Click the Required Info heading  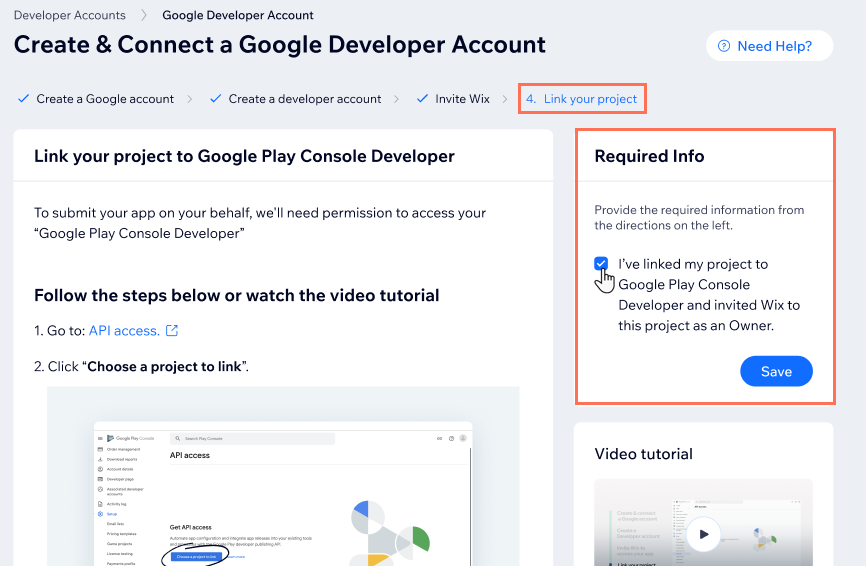pos(649,156)
